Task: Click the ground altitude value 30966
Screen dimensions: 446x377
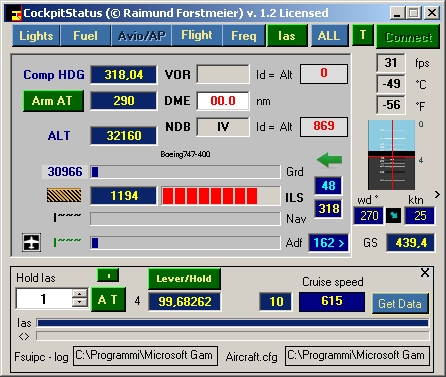Action: pos(65,172)
